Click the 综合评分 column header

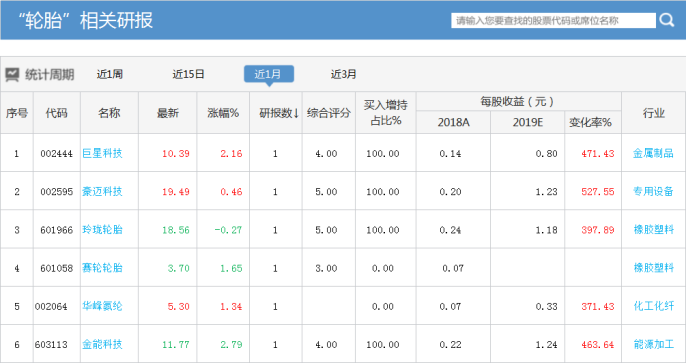(329, 113)
